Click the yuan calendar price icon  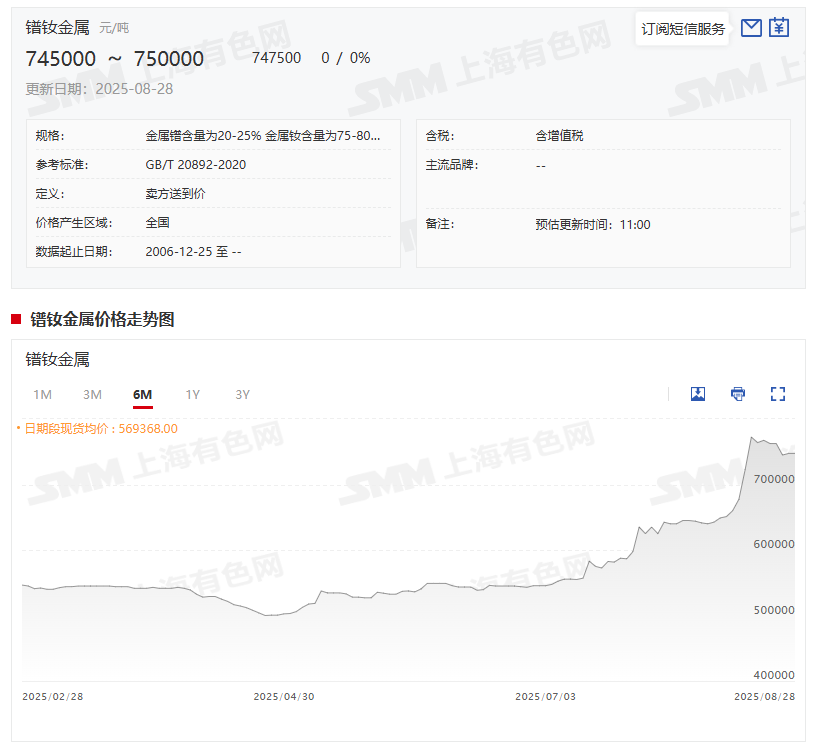pyautogui.click(x=779, y=28)
